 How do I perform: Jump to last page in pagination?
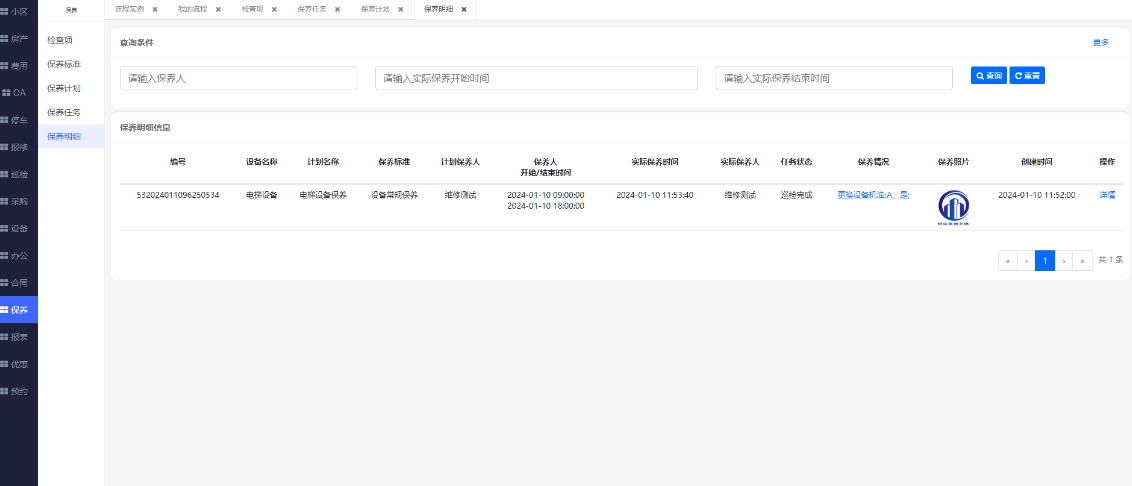point(1083,261)
